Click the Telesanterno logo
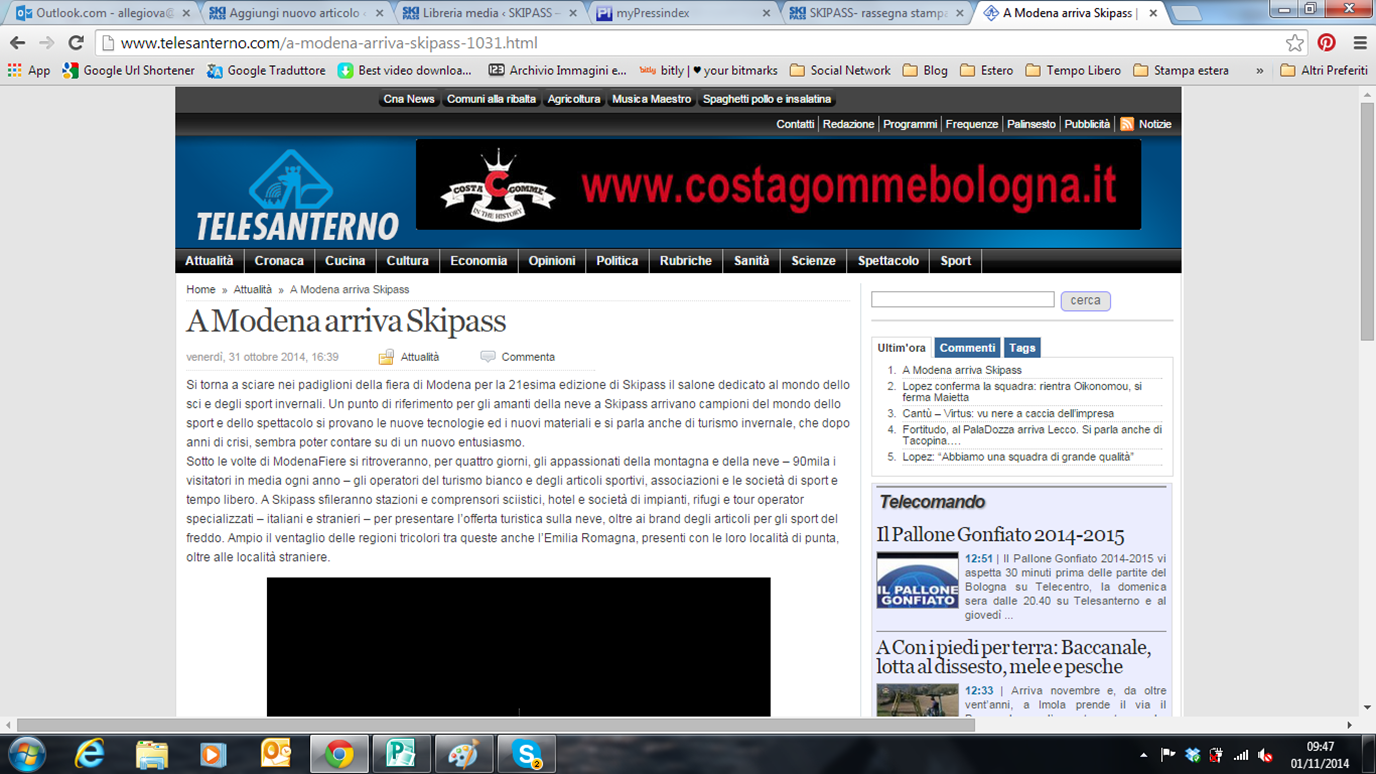1376x774 pixels. click(296, 197)
